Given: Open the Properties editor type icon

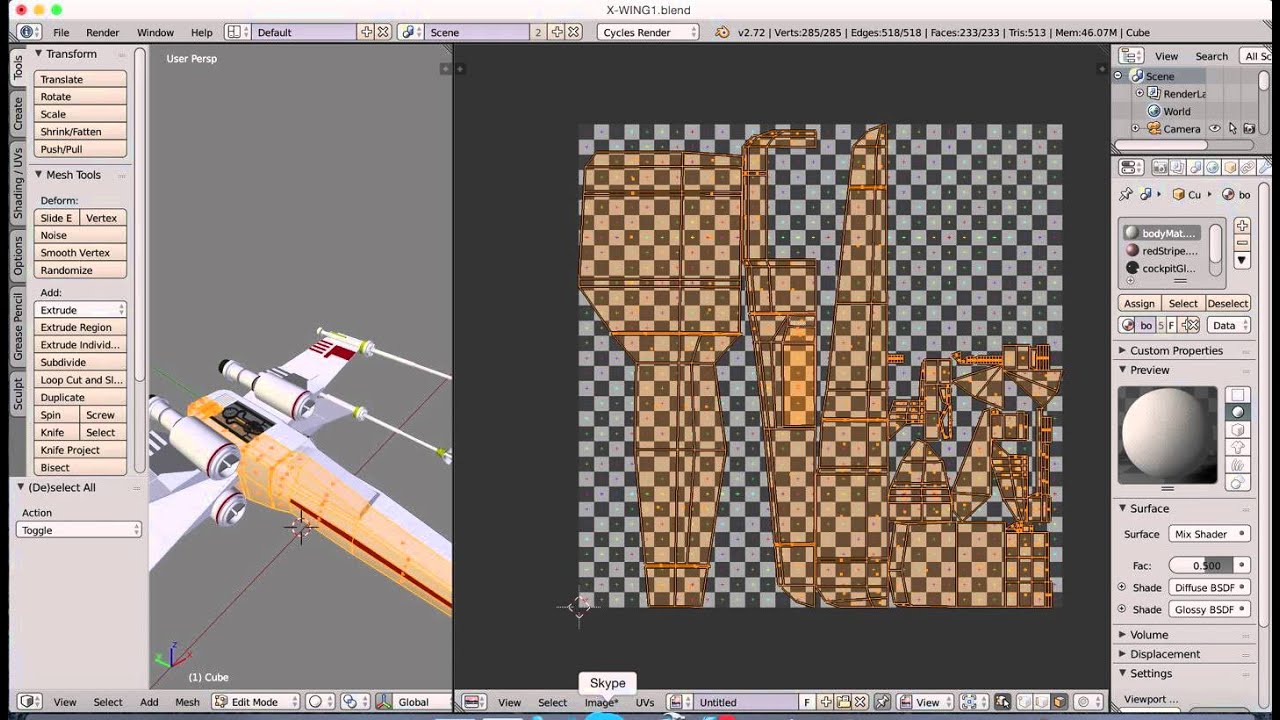Looking at the screenshot, I should 1131,168.
